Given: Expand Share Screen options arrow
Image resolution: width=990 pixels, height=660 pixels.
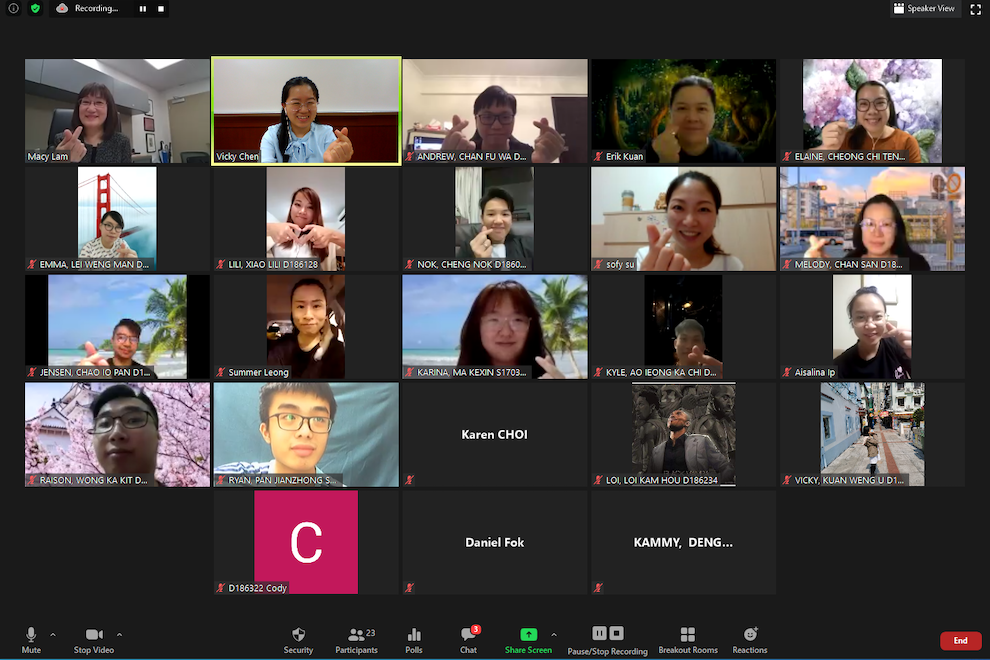Looking at the screenshot, I should 554,634.
